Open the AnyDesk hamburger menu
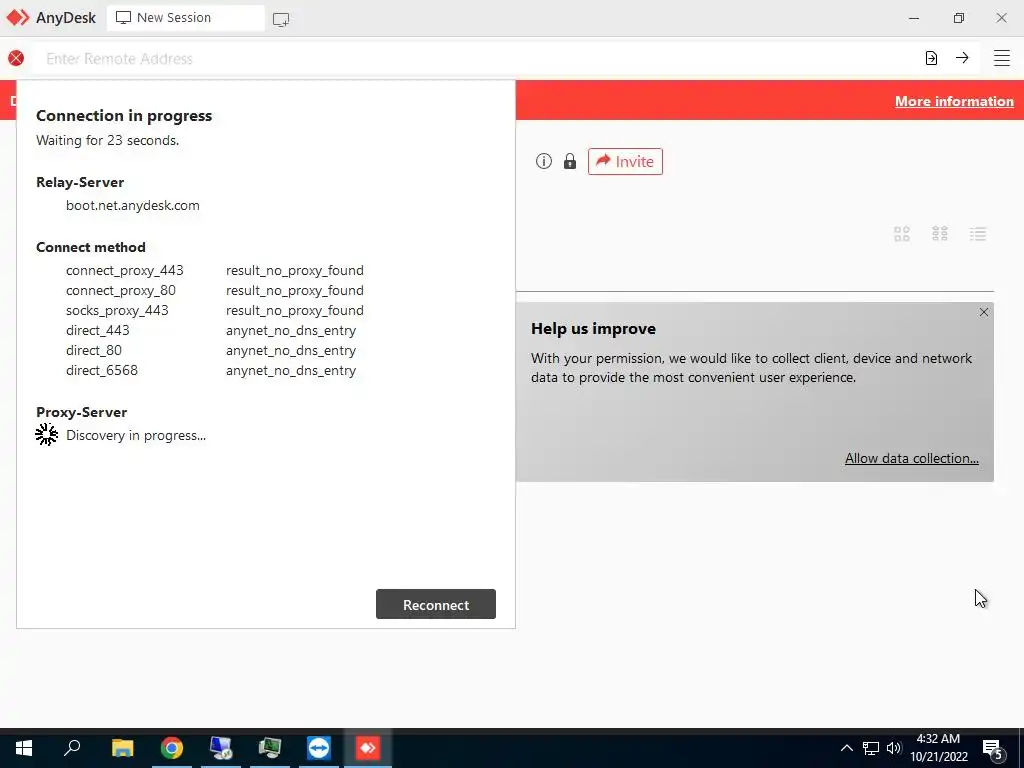This screenshot has height=768, width=1024. [x=1002, y=58]
